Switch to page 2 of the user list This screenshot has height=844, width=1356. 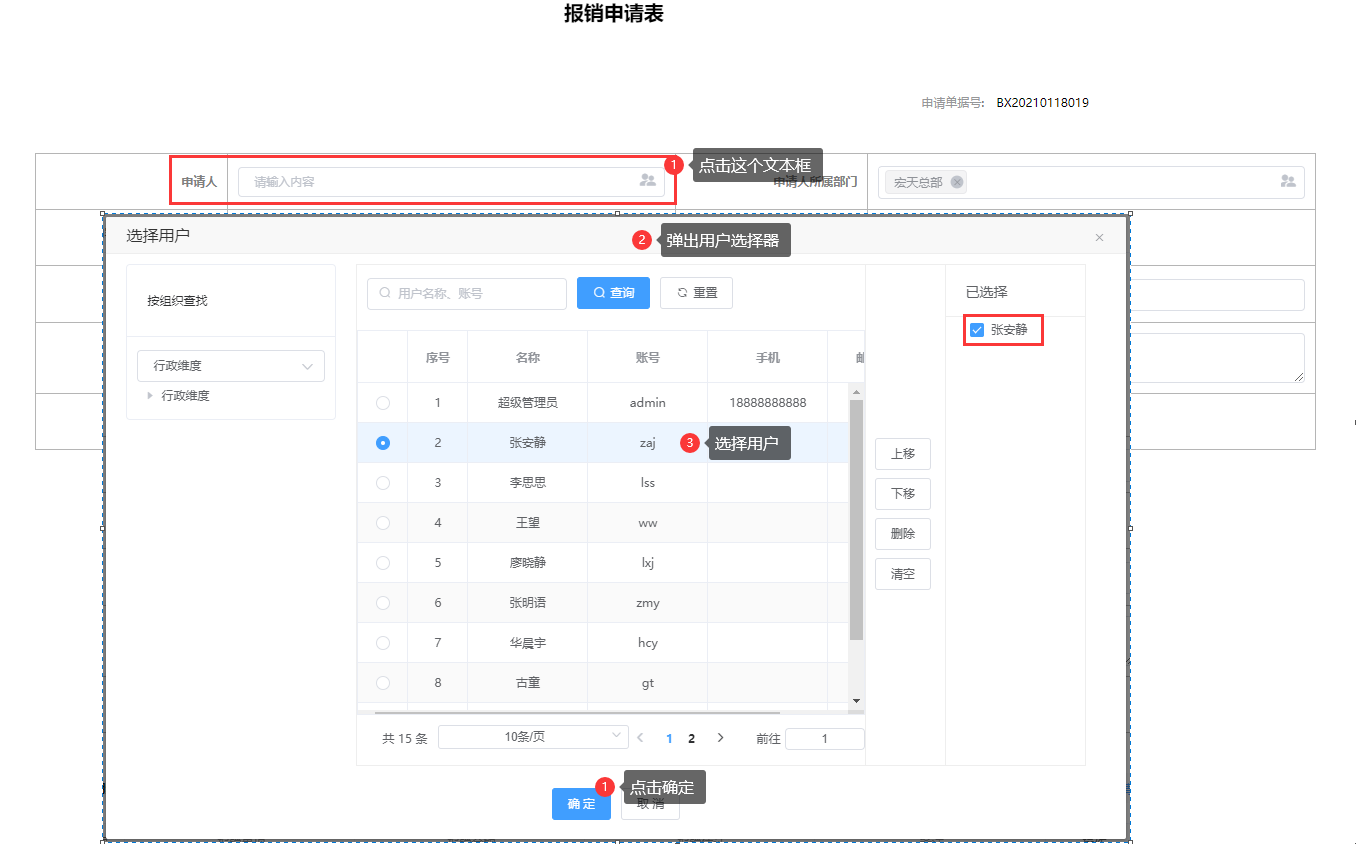point(691,738)
